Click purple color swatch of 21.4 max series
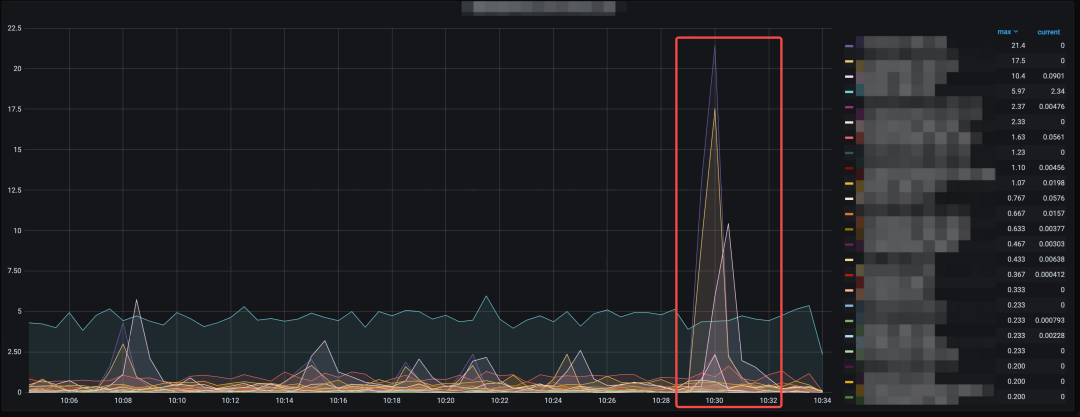The height and width of the screenshot is (417, 1080). click(x=849, y=46)
